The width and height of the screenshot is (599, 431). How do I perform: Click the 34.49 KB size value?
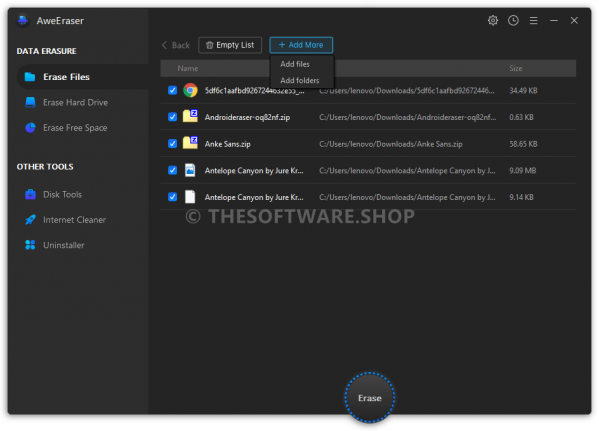pyautogui.click(x=523, y=91)
